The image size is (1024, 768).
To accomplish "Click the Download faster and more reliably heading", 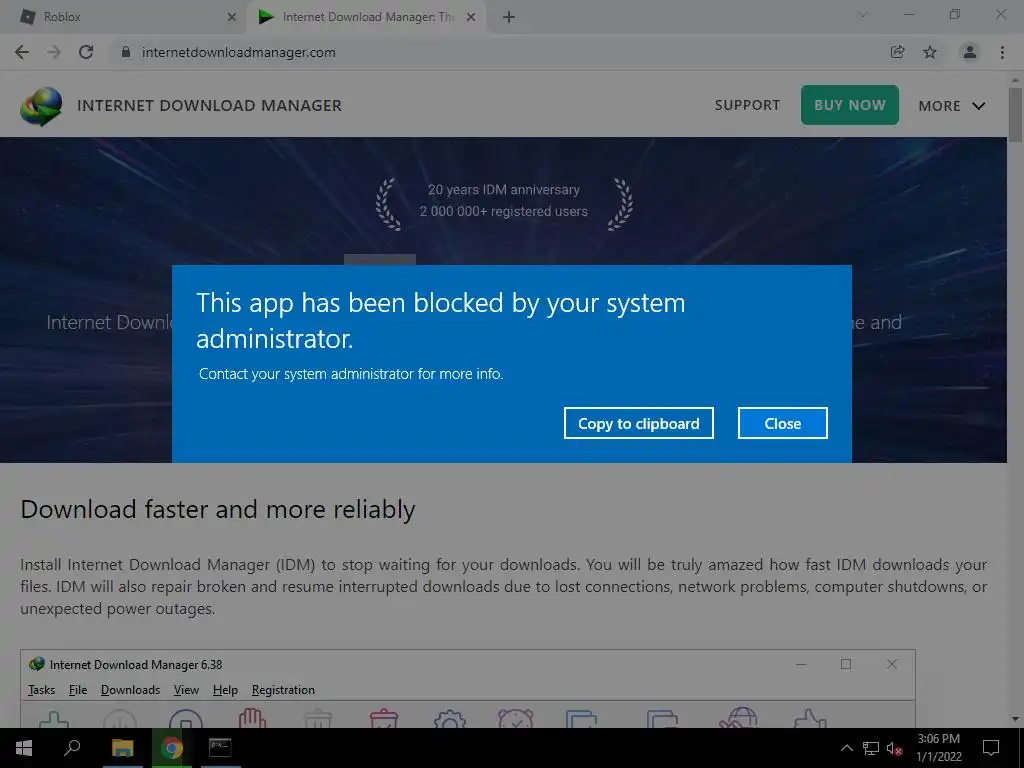I will point(217,509).
